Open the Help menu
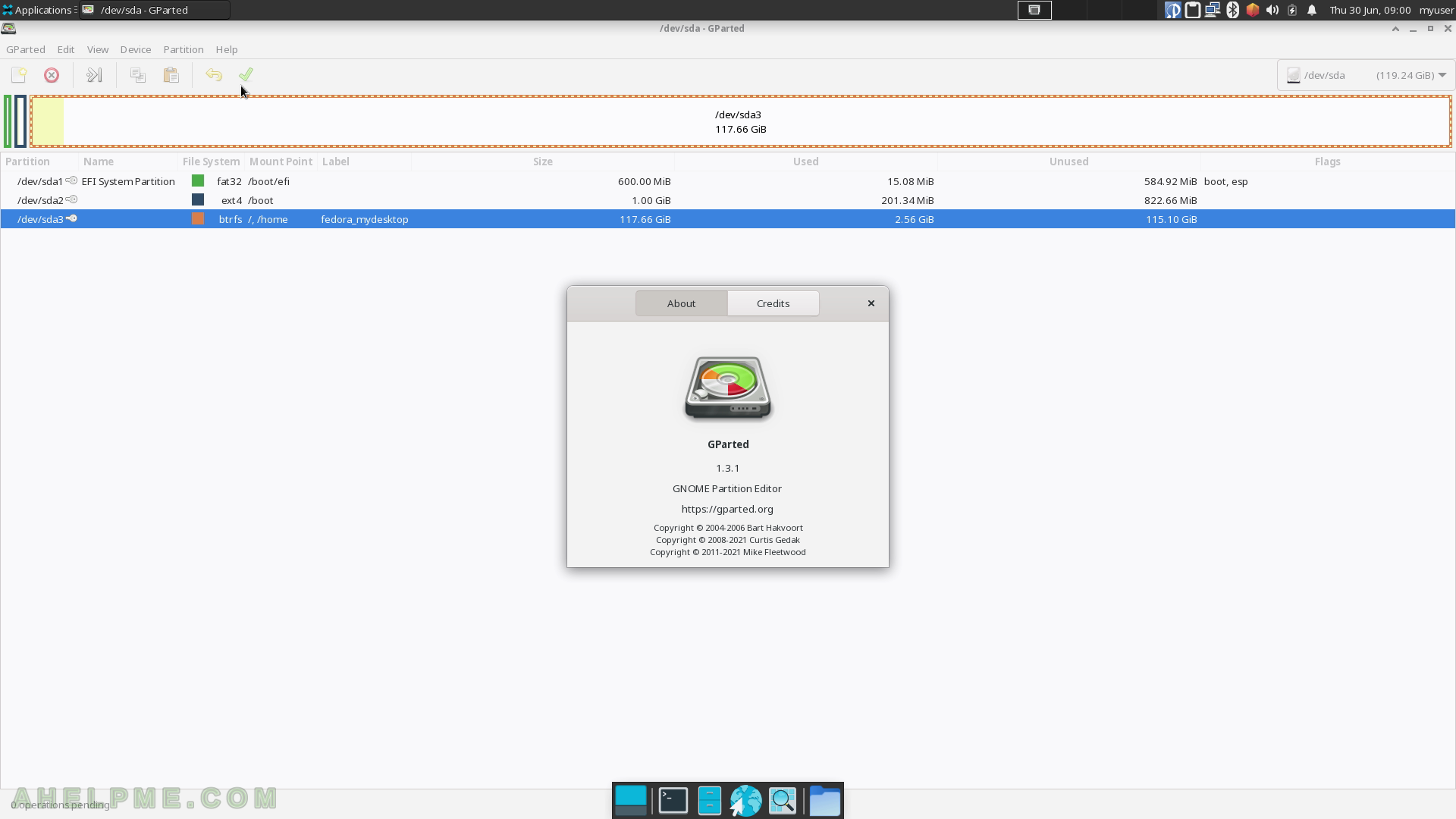The height and width of the screenshot is (819, 1456). click(x=227, y=49)
